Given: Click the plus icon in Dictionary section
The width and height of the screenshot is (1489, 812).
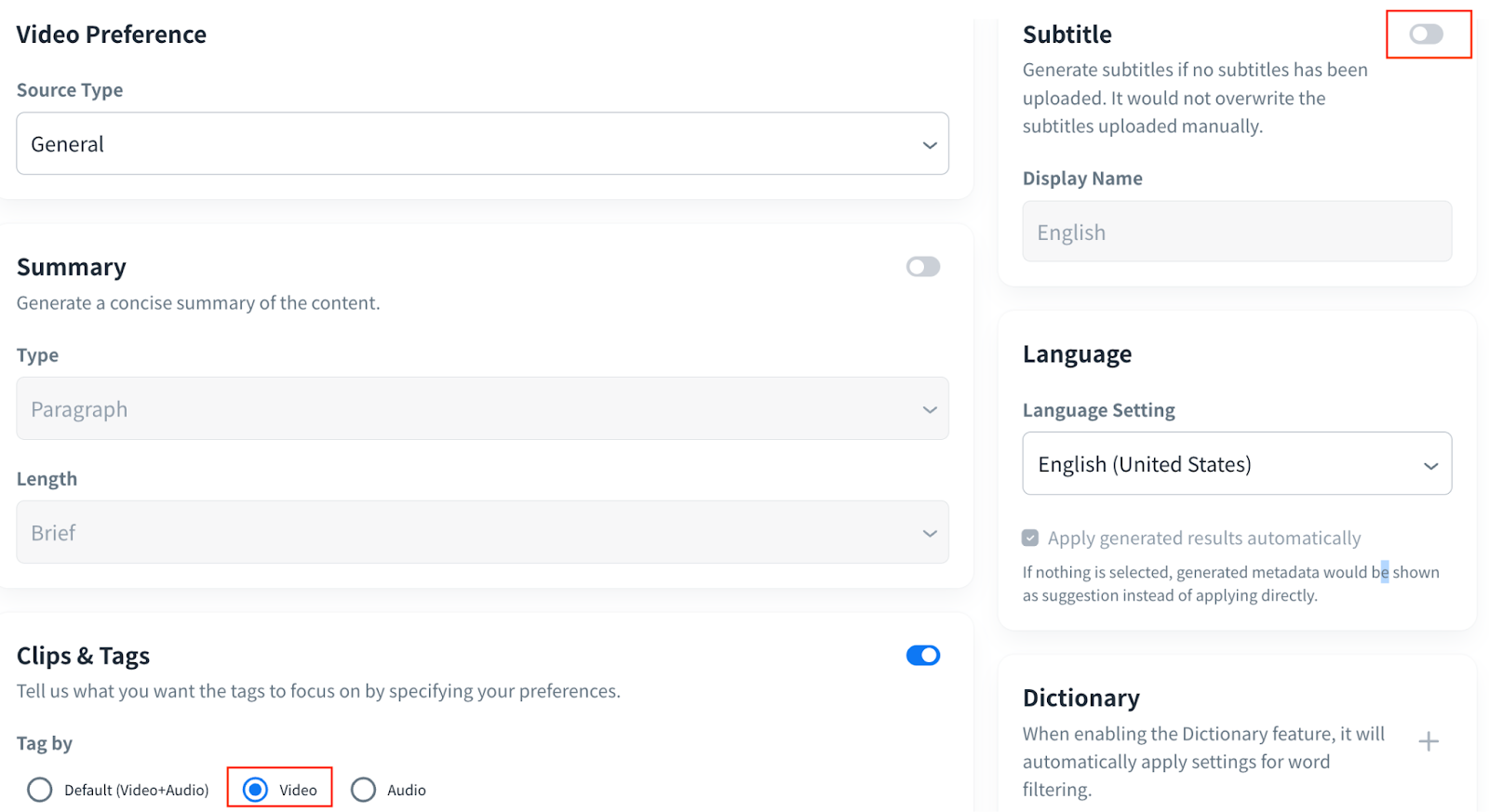Looking at the screenshot, I should click(1428, 741).
